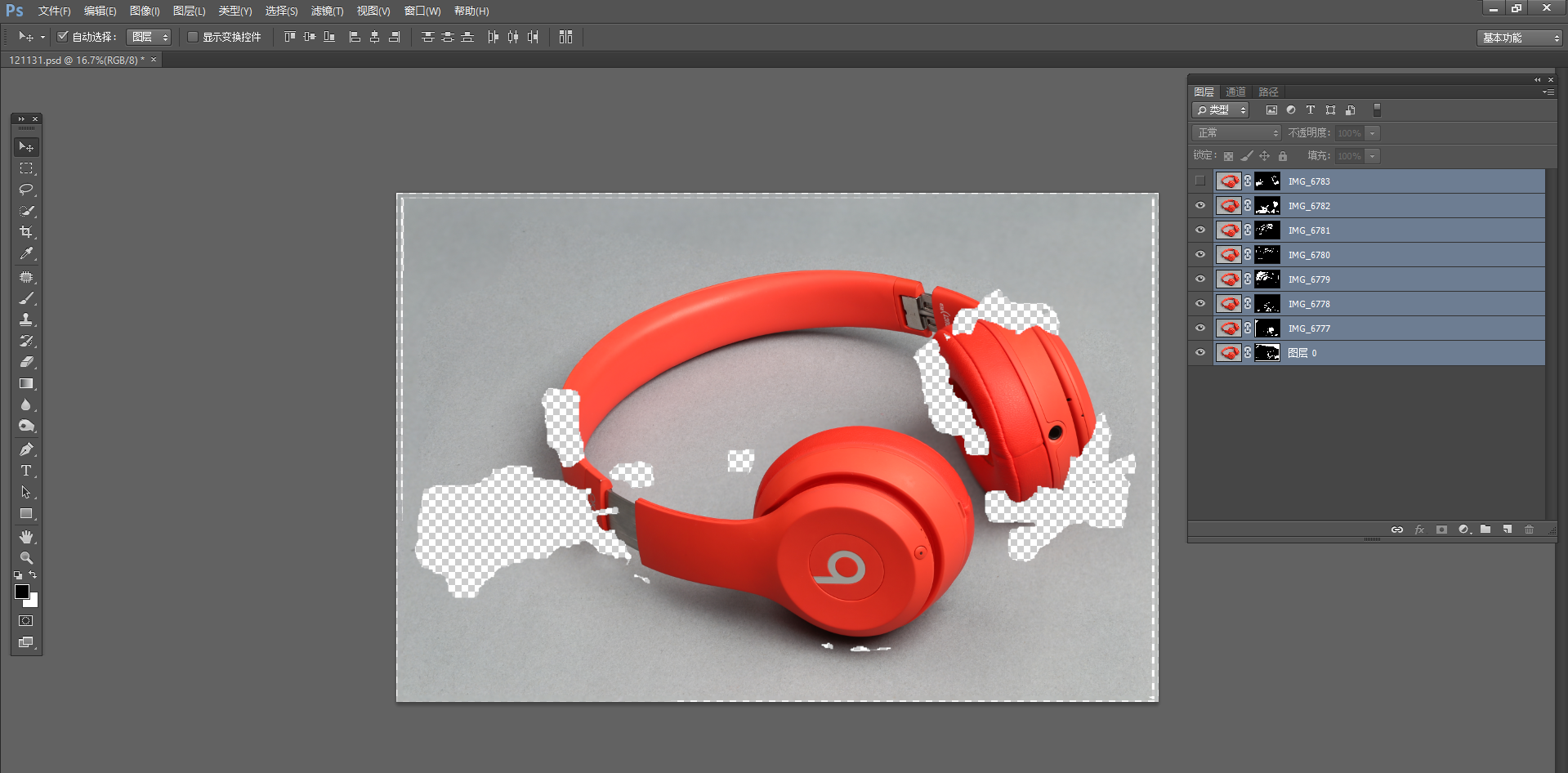Click the link layers icon
This screenshot has height=773, width=1568.
pos(1397,529)
